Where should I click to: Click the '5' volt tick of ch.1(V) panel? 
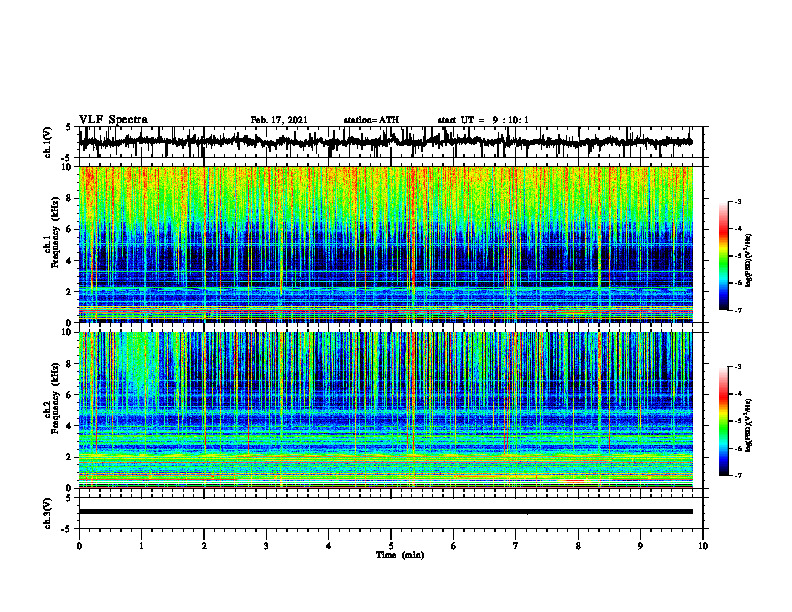point(68,129)
